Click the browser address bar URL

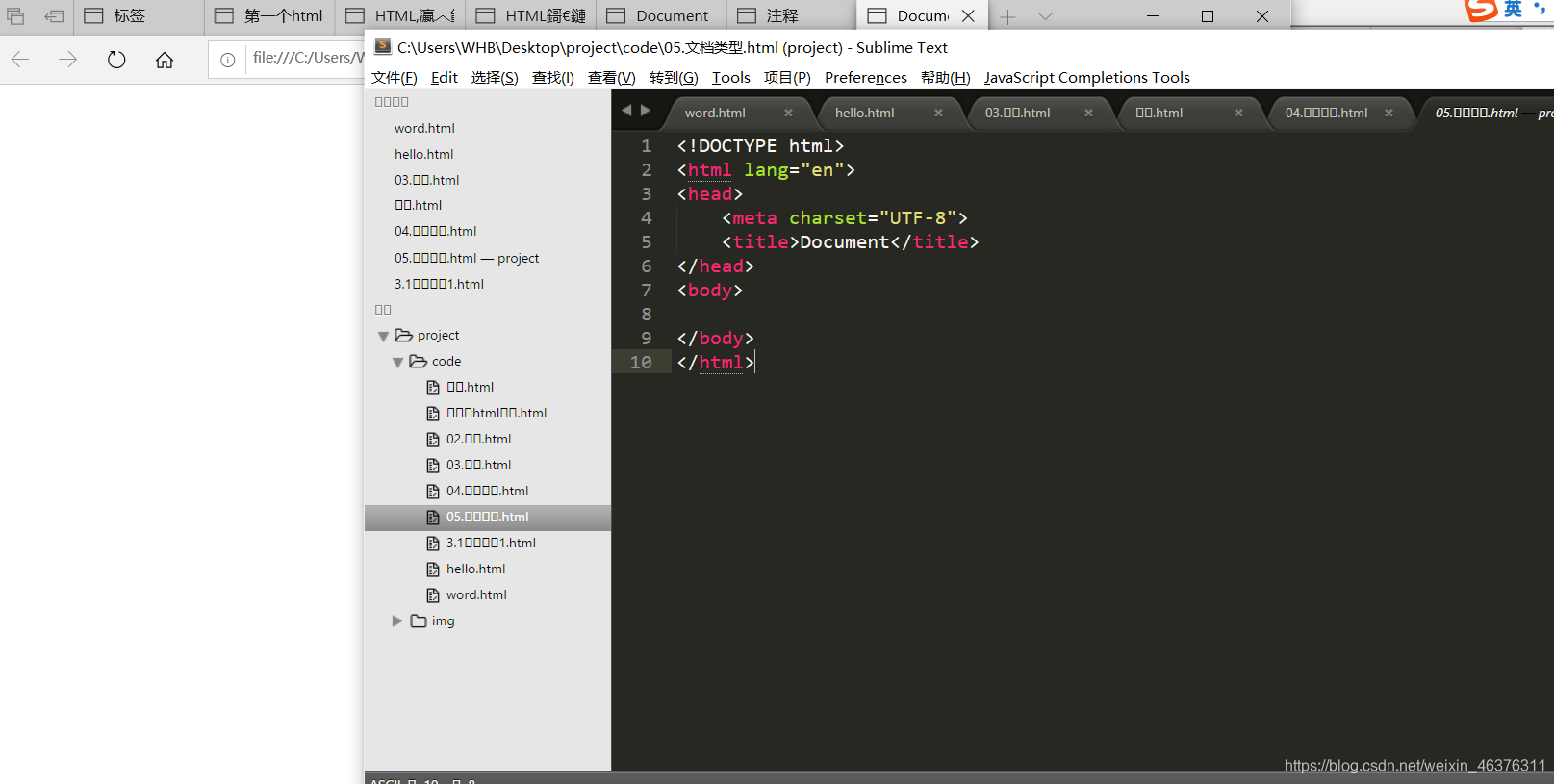click(308, 58)
